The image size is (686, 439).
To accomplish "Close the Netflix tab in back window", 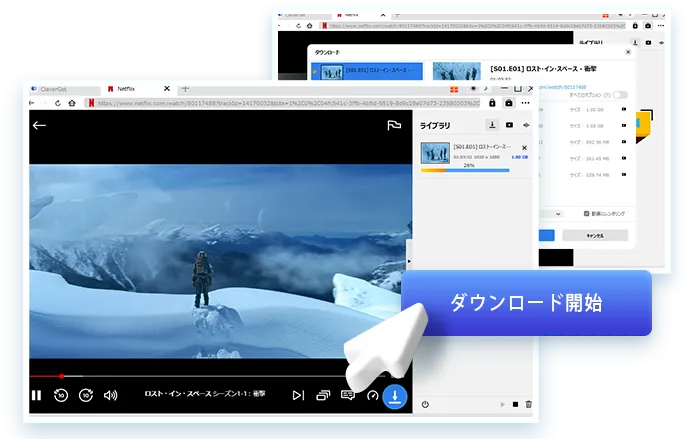I will pyautogui.click(x=383, y=15).
